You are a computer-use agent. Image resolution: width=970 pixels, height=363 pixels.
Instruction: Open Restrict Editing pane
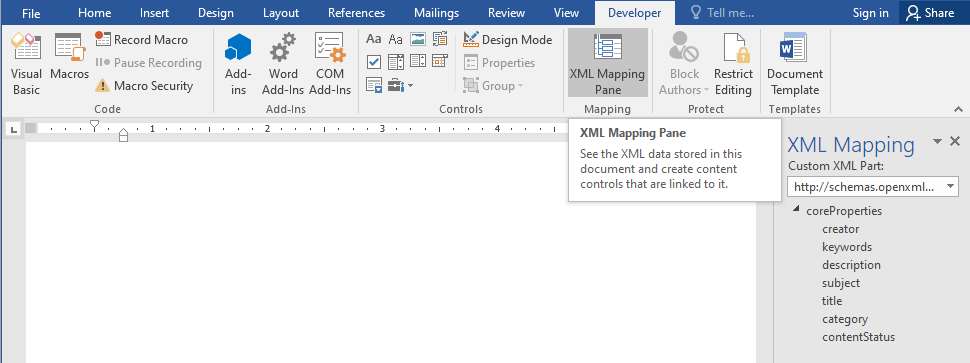pyautogui.click(x=733, y=64)
